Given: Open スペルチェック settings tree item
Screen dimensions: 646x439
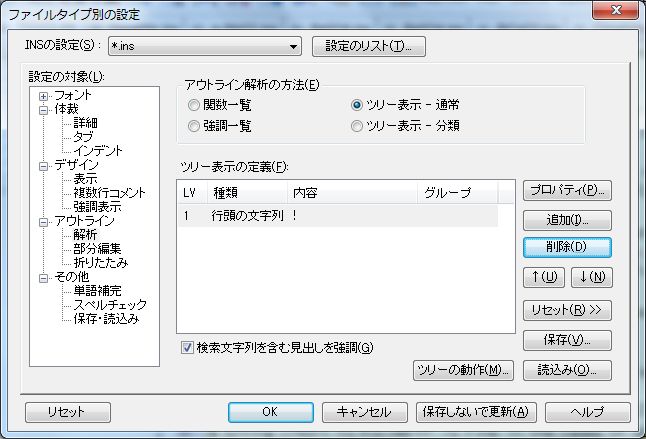Looking at the screenshot, I should pyautogui.click(x=110, y=304).
